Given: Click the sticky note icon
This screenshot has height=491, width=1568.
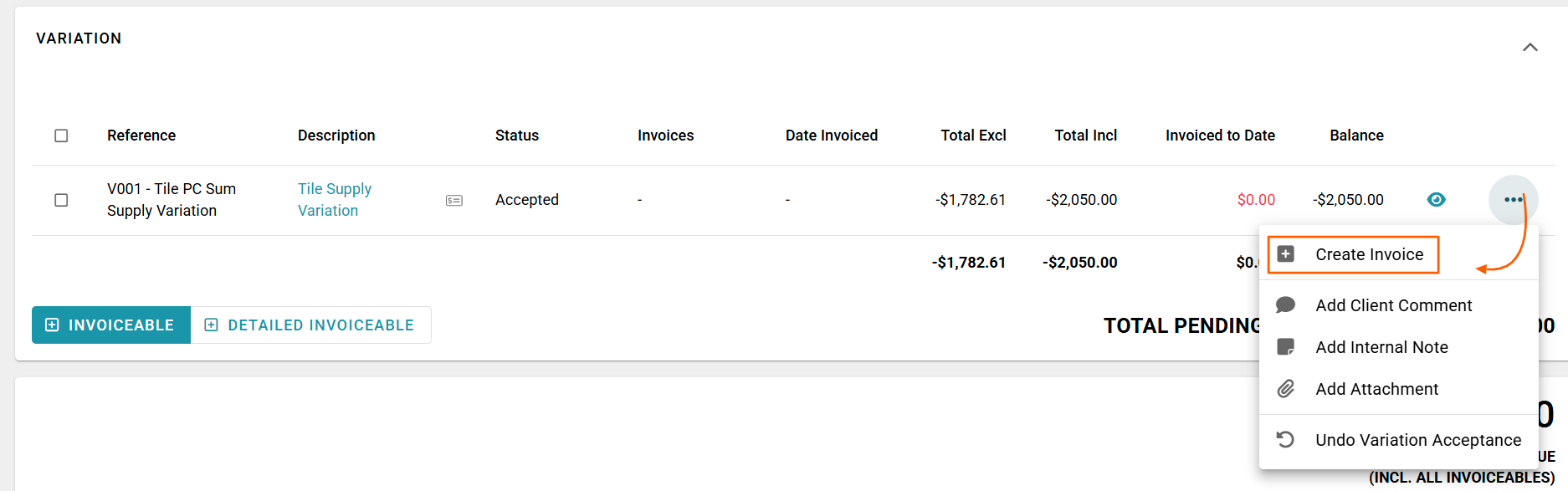Looking at the screenshot, I should coord(1286,347).
